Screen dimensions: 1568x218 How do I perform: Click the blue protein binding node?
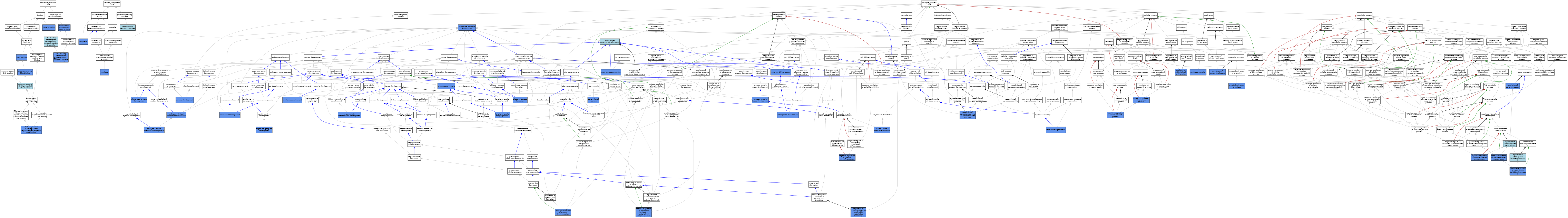(x=49, y=27)
